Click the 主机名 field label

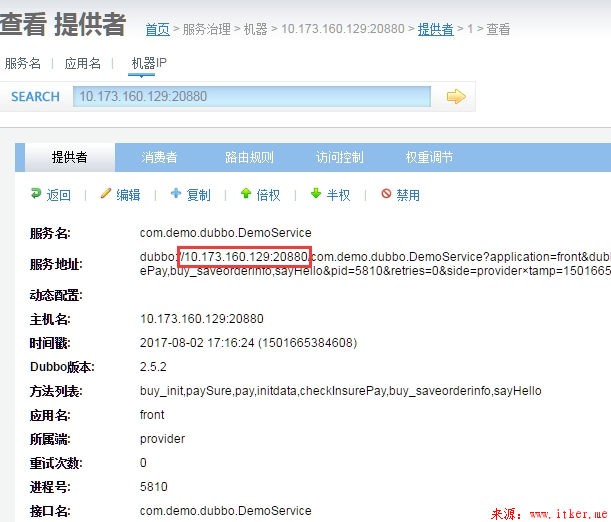[x=50, y=319]
